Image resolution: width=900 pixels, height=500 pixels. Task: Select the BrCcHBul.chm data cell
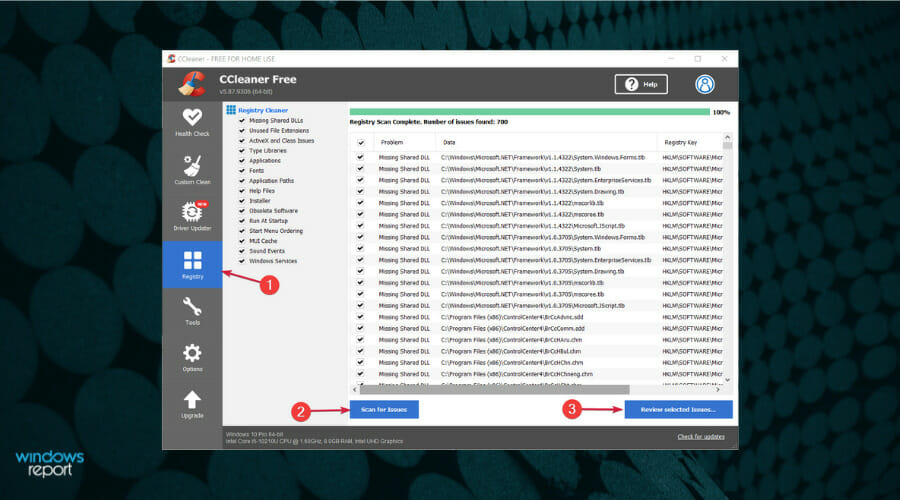[x=510, y=351]
